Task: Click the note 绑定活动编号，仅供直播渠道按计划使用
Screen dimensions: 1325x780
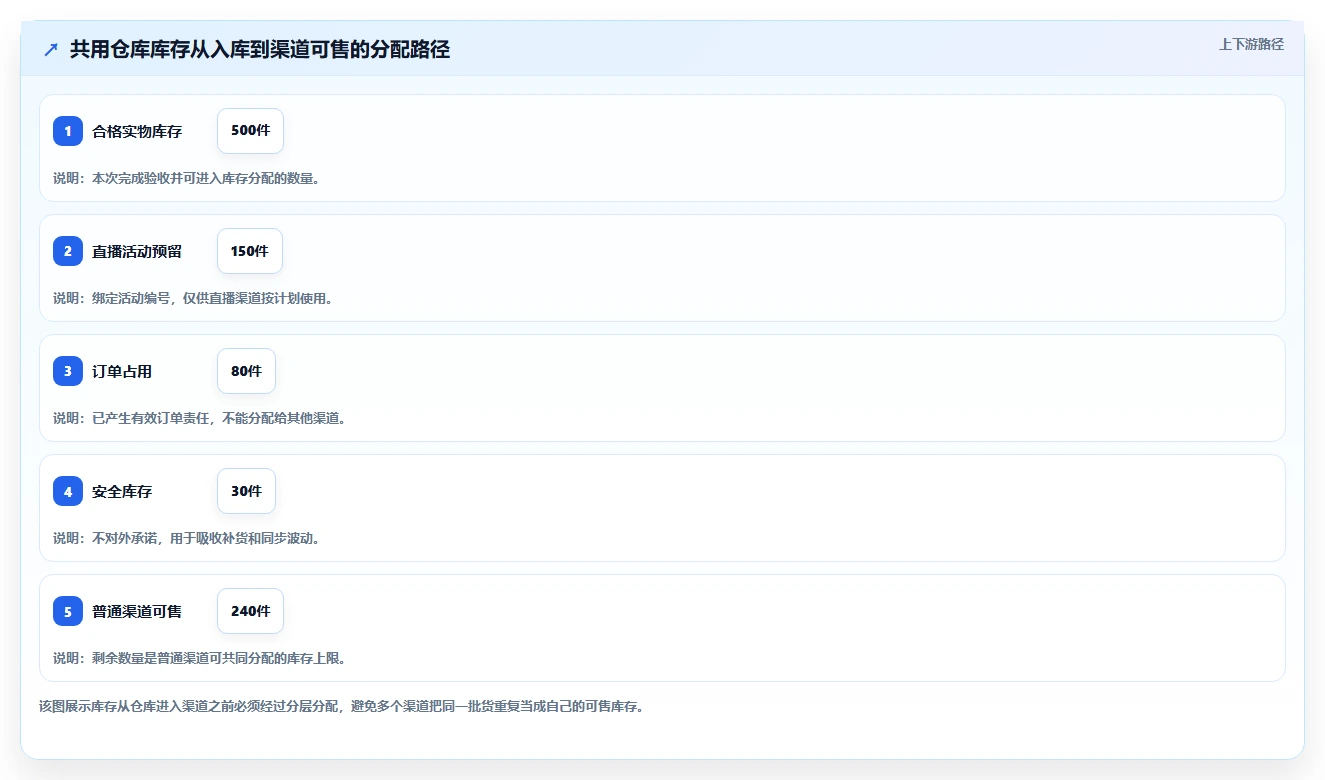Action: click(x=192, y=298)
